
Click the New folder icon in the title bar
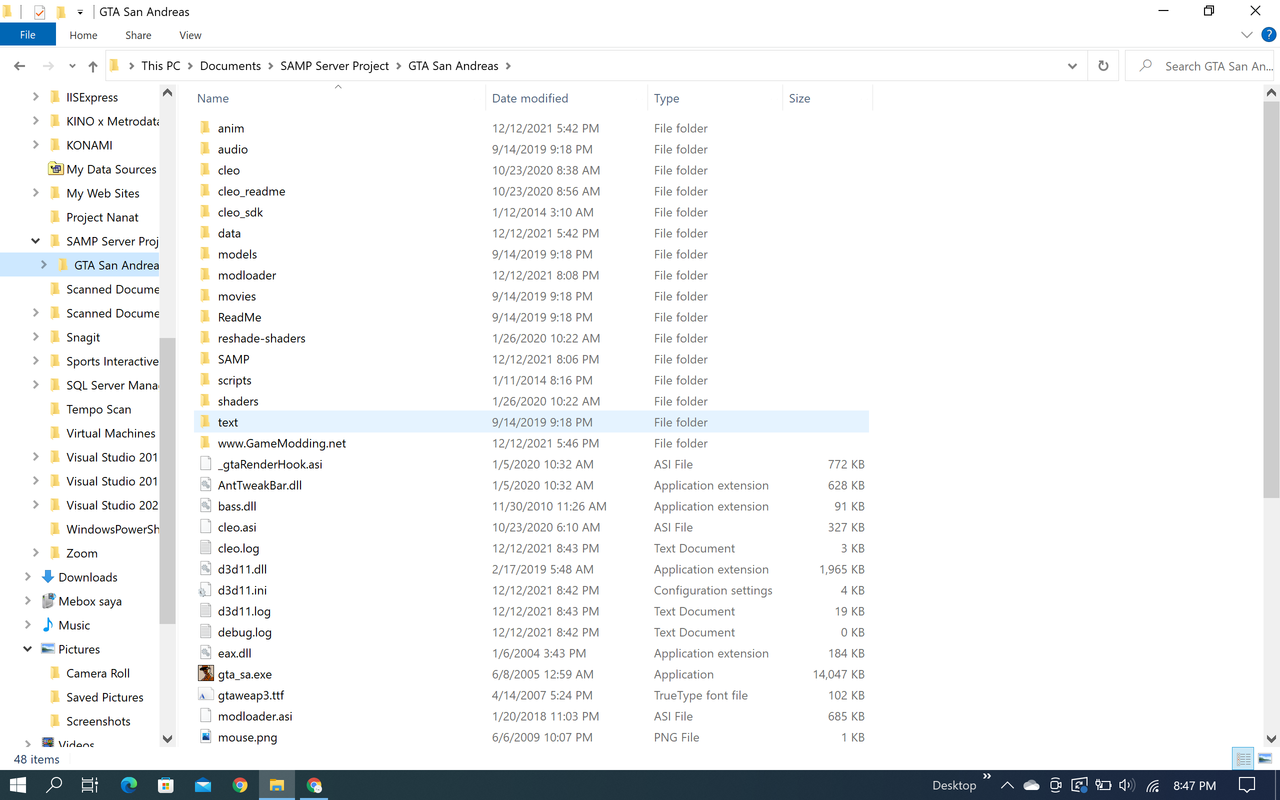click(60, 12)
